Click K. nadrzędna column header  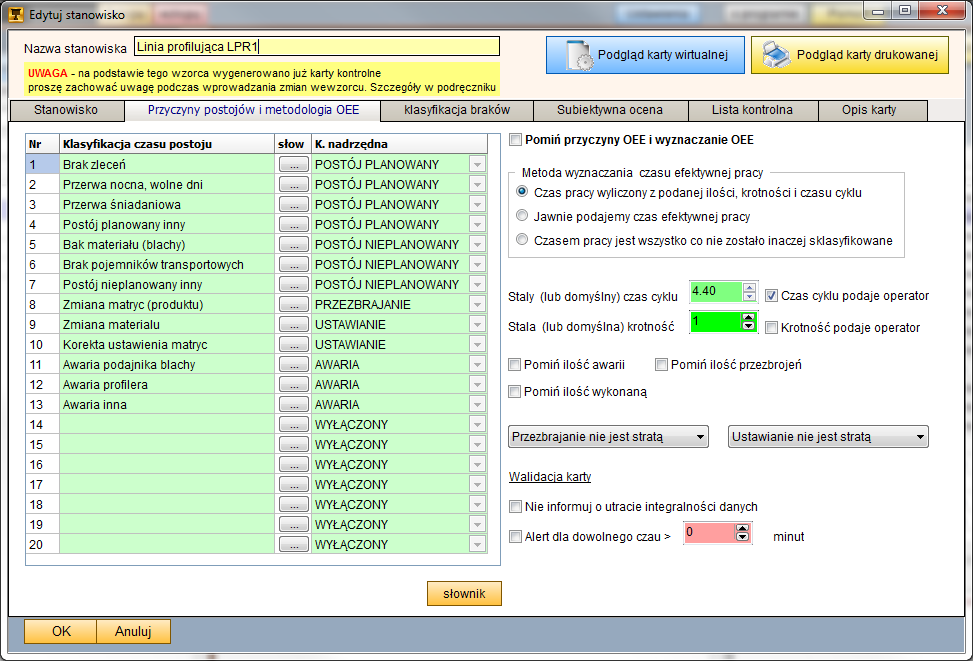[x=399, y=144]
